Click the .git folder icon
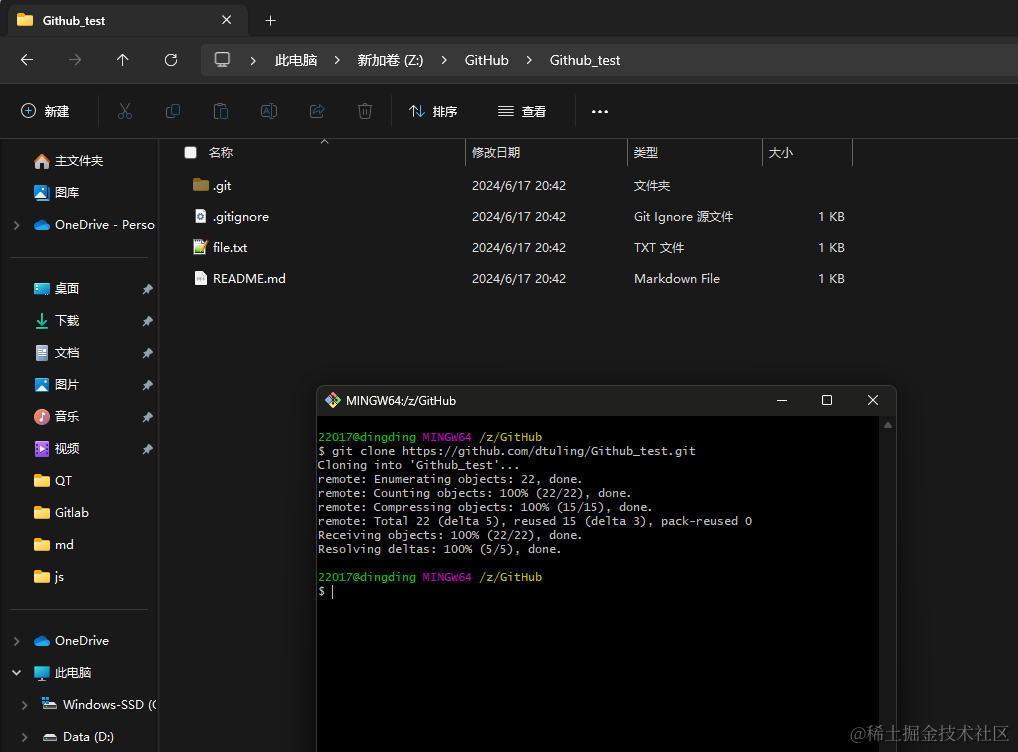The image size is (1018, 752). point(201,185)
